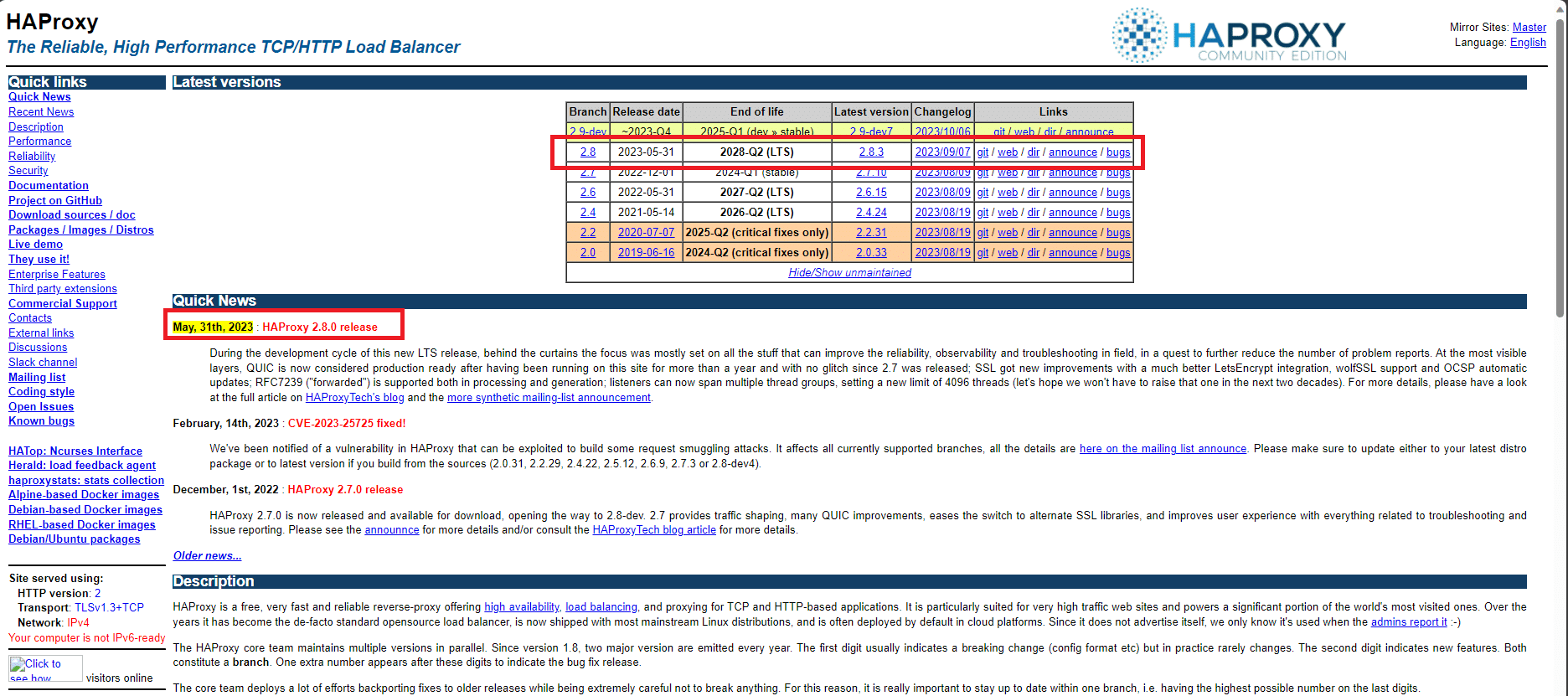Screen dimensions: 1568x696
Task: Open the 2.0 branch link
Action: pos(588,252)
